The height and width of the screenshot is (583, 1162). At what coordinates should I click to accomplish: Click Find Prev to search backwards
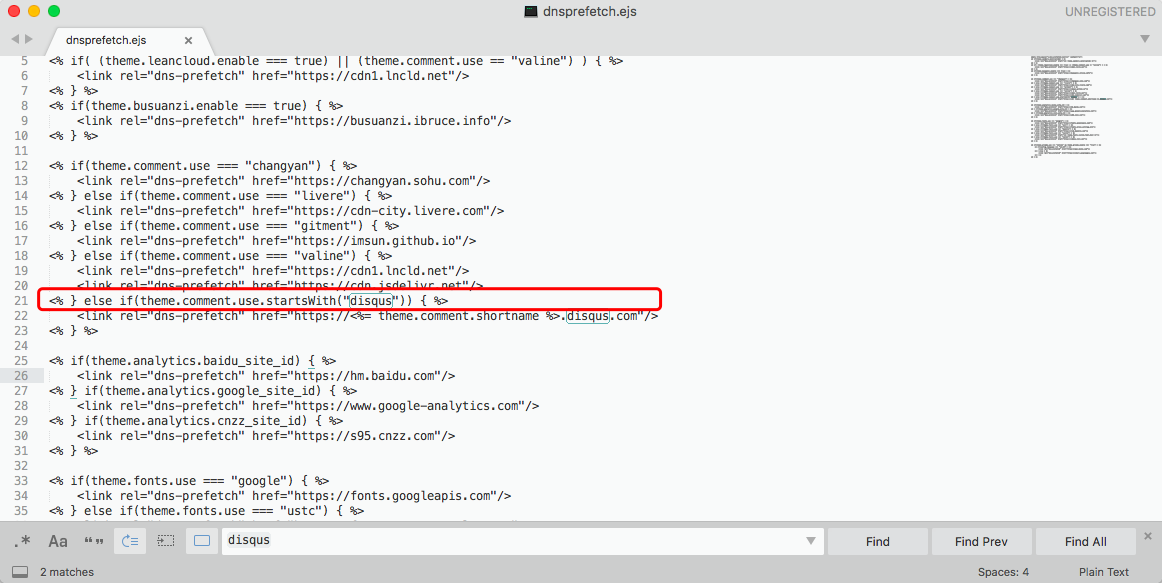tap(981, 540)
